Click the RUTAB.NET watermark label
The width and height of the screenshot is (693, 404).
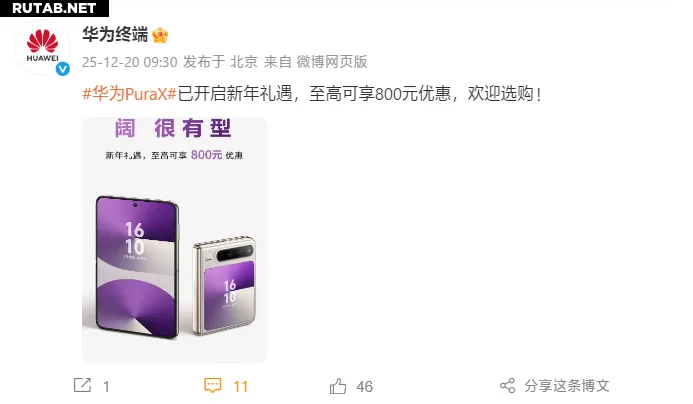click(x=54, y=8)
